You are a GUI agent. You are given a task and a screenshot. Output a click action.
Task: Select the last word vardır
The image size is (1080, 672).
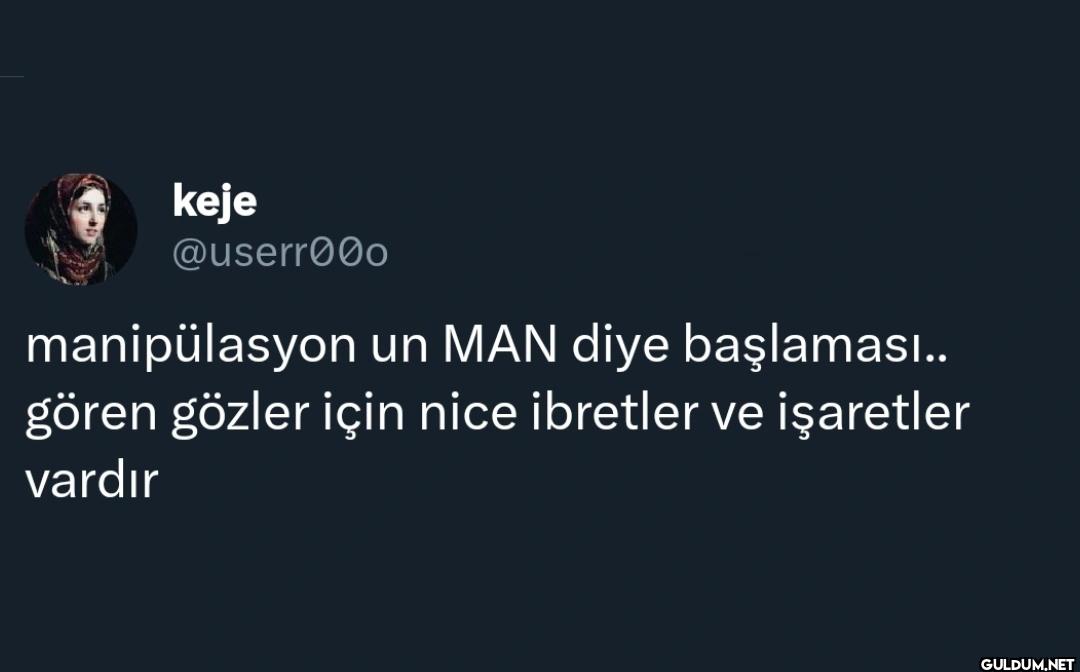(92, 482)
